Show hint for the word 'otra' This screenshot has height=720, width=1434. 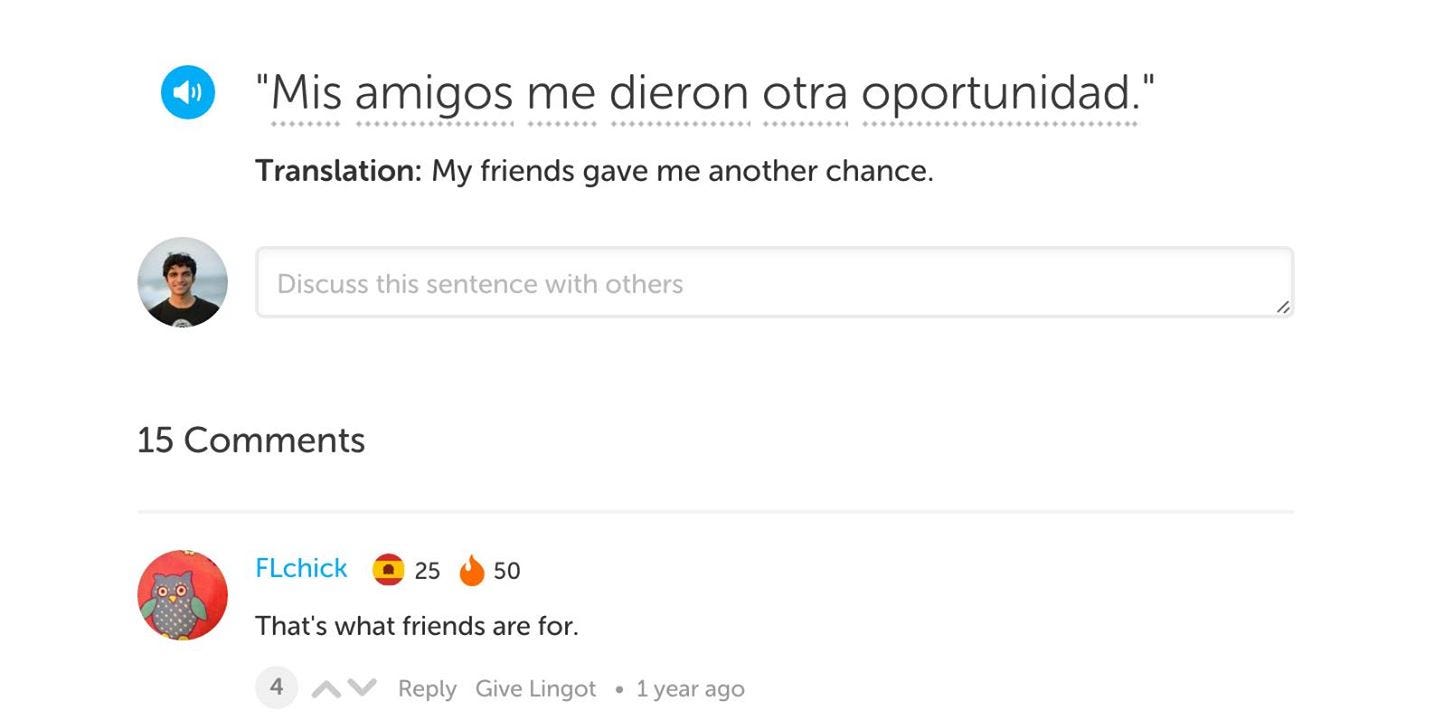(805, 93)
